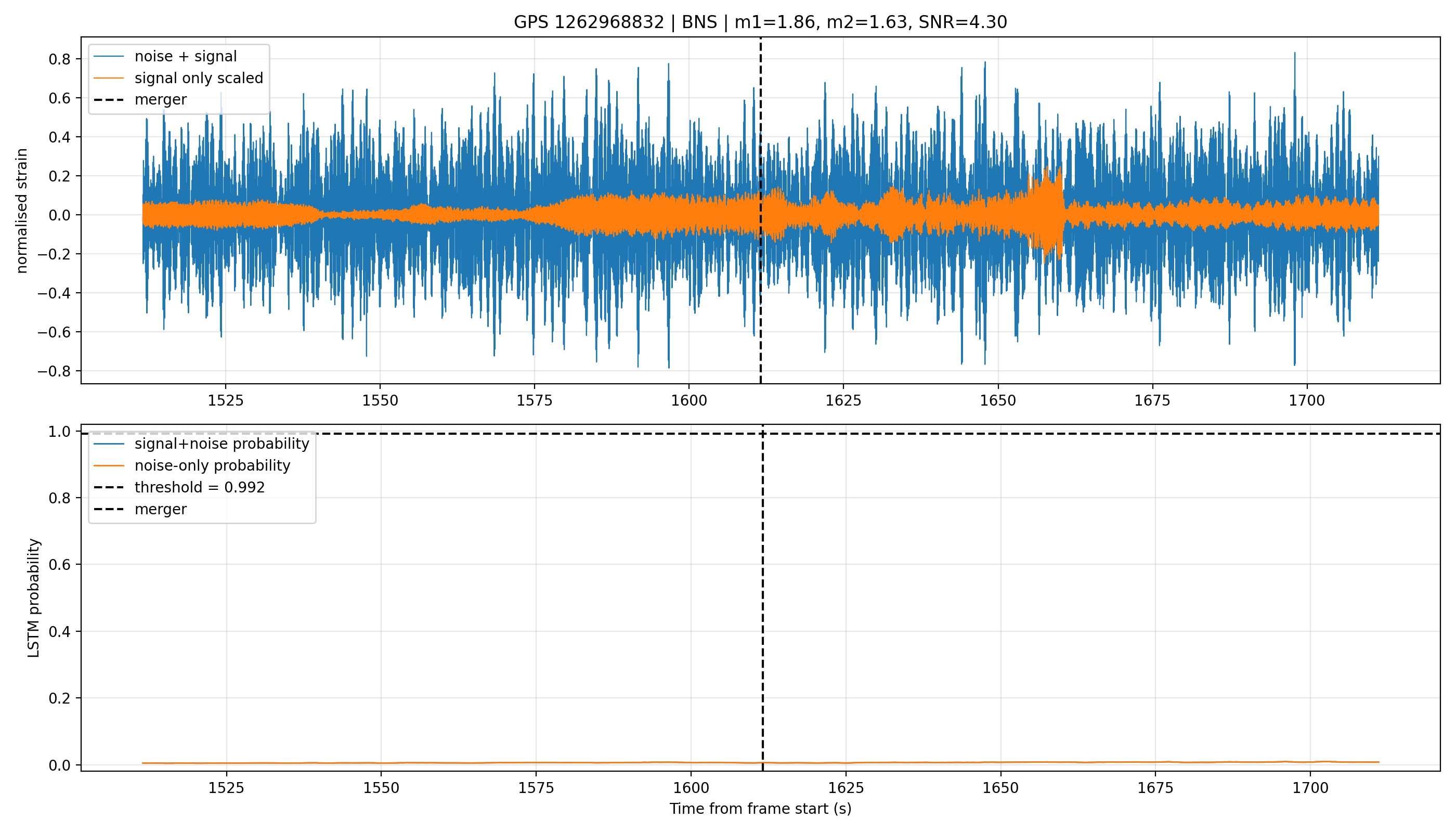Click the blue 'noise + signal' legend line
Viewport: 1456px width, 832px height.
tap(109, 56)
